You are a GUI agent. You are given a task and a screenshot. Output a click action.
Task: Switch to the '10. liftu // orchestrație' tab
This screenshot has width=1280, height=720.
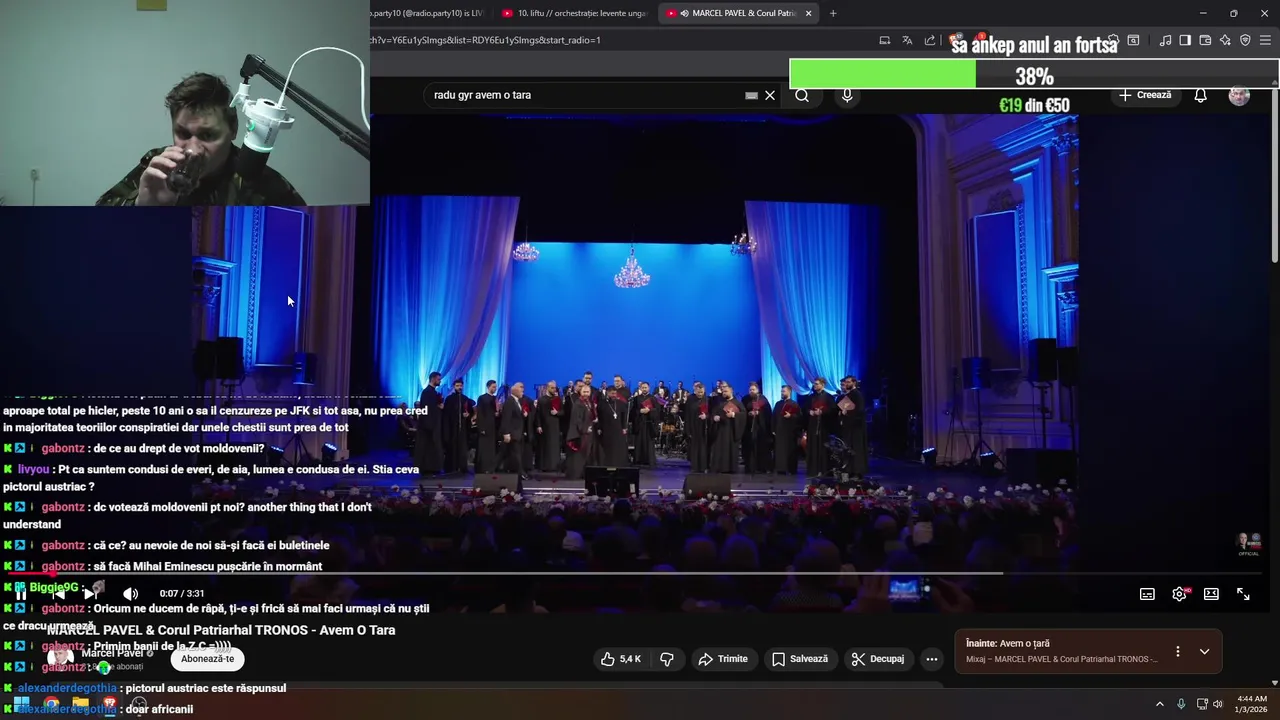[x=575, y=13]
